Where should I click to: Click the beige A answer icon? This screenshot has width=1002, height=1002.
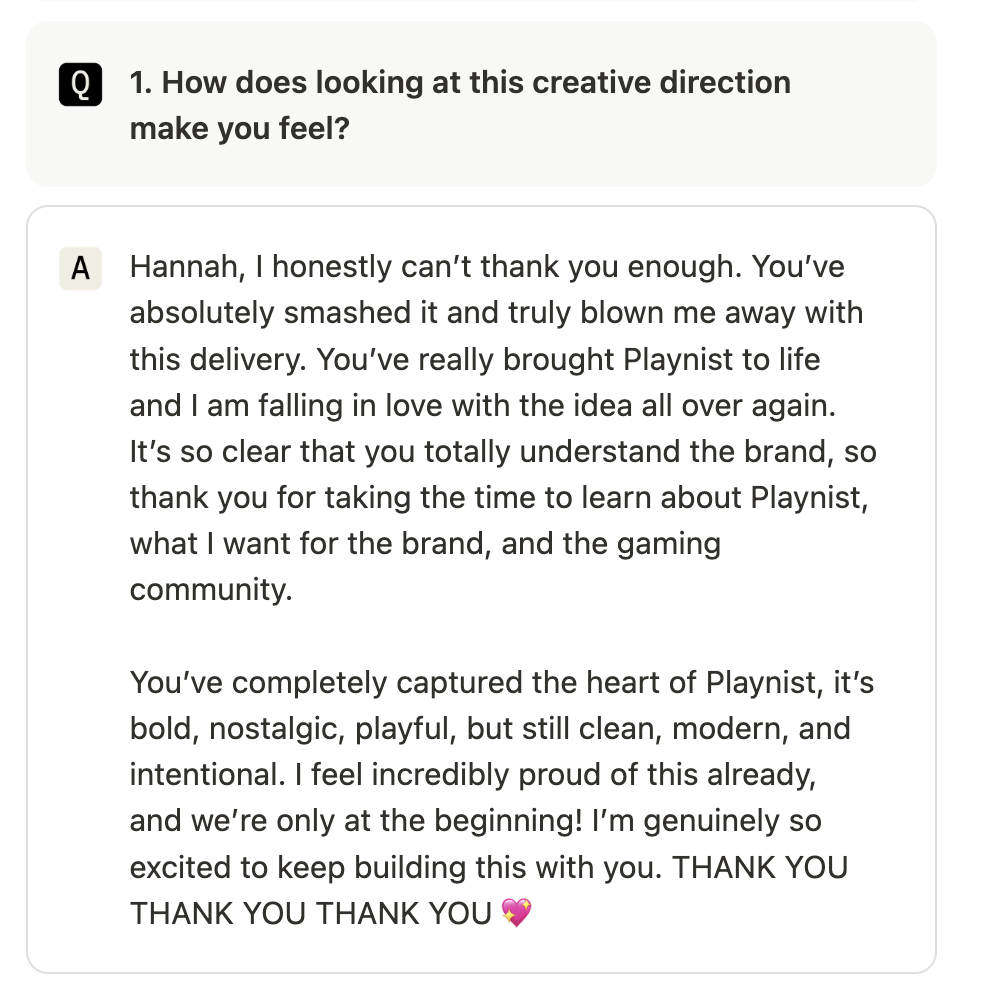pos(81,268)
